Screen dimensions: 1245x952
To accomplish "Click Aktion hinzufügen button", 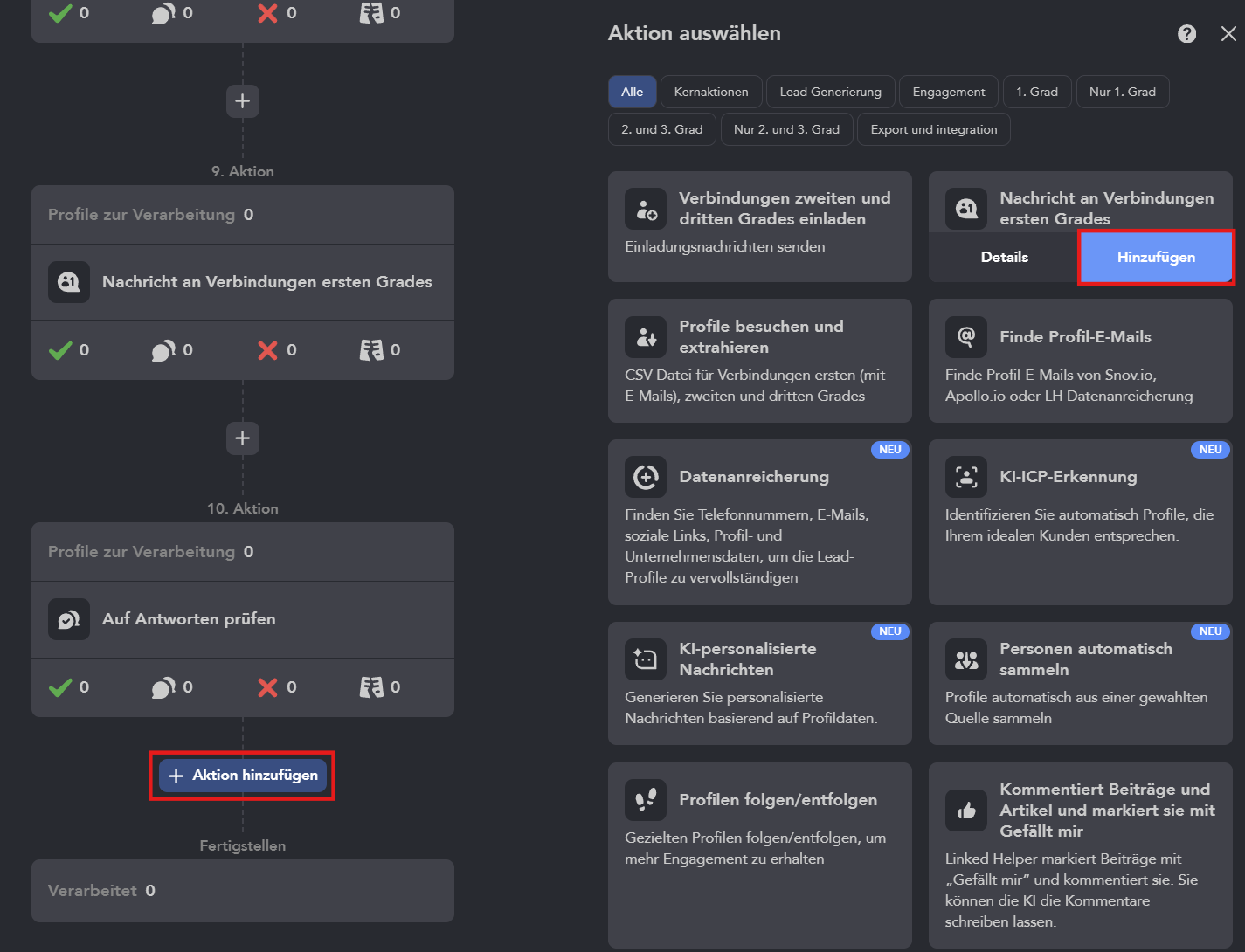I will tap(243, 775).
